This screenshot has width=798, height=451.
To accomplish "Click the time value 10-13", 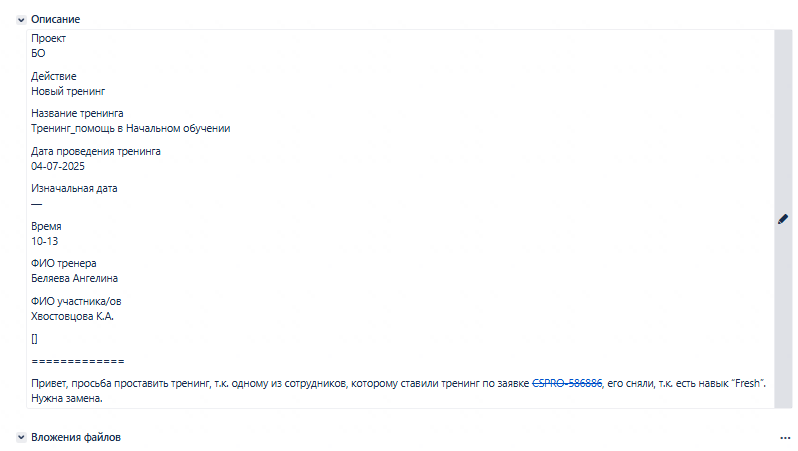I will 45,241.
